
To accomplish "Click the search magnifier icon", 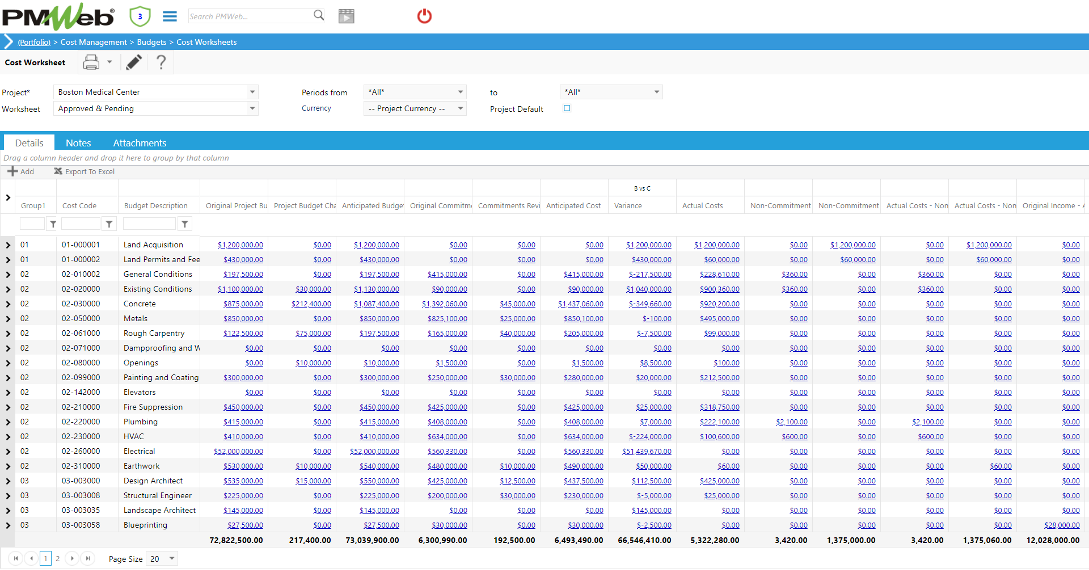I will 319,15.
